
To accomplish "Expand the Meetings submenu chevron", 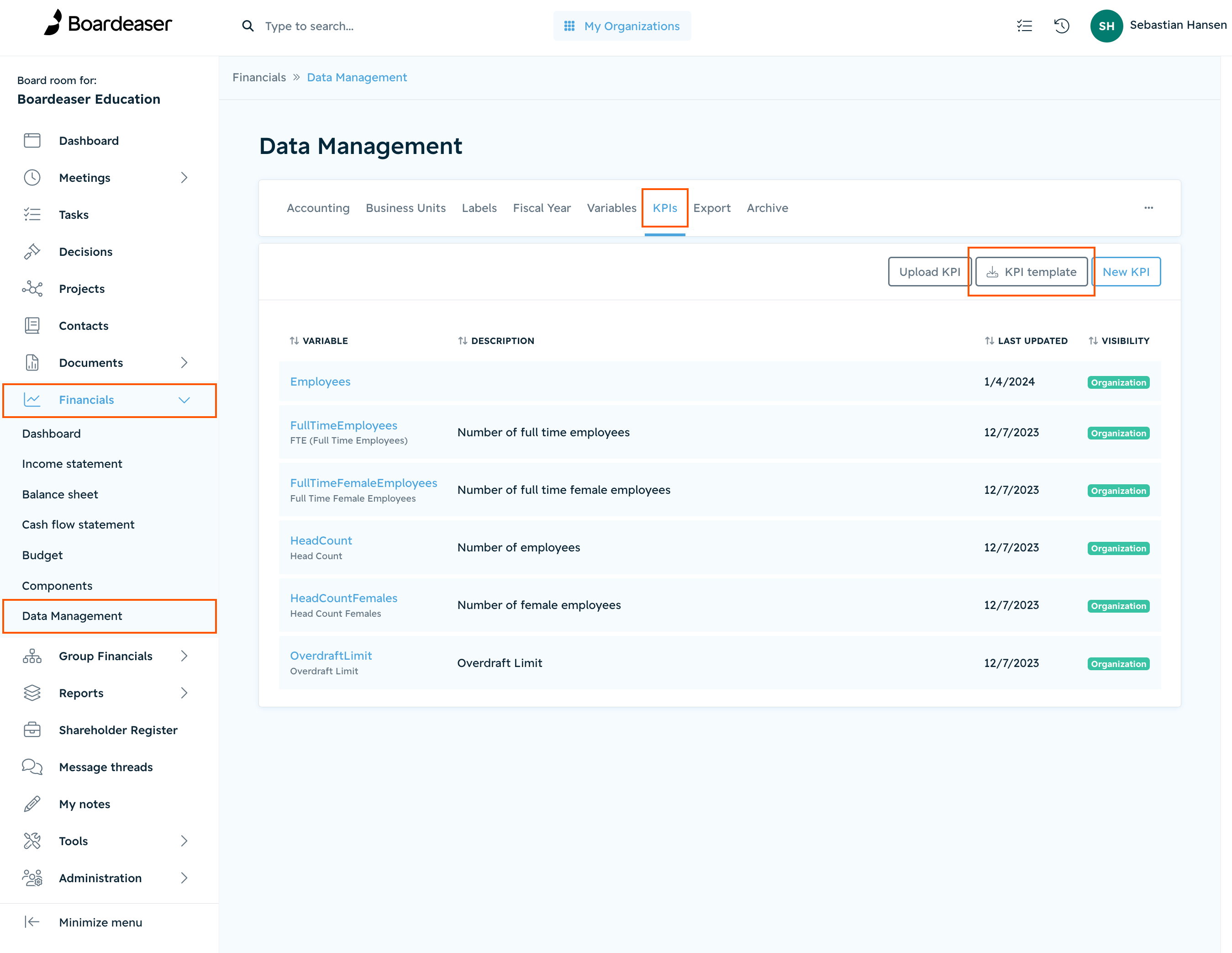I will (184, 178).
